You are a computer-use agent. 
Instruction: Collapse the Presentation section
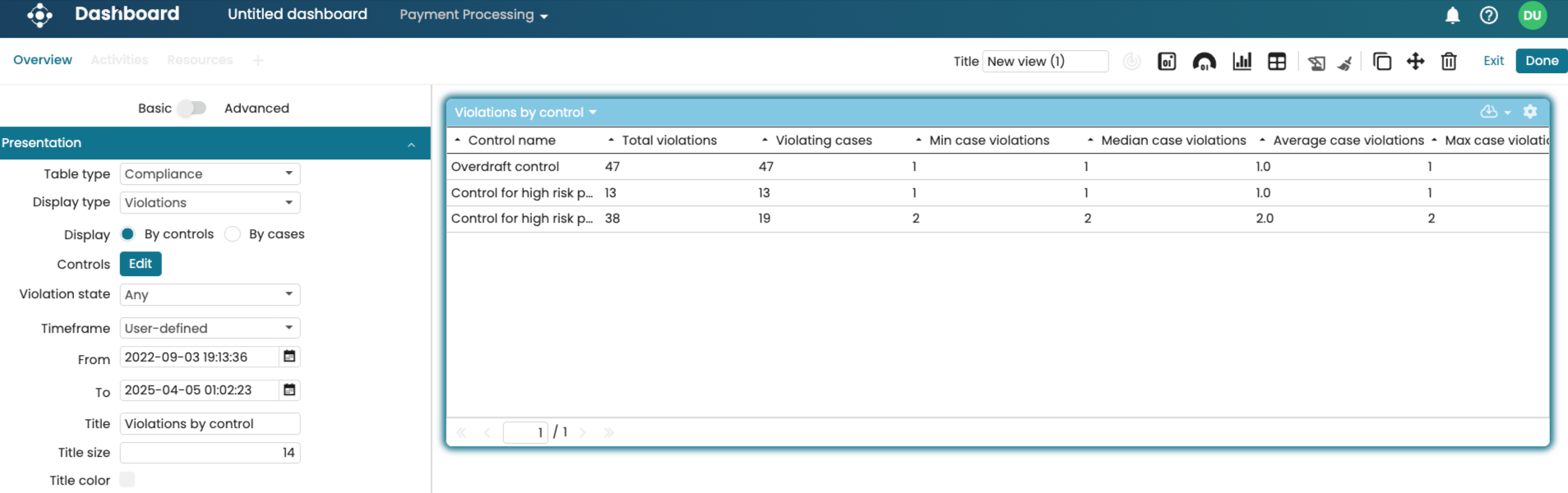tap(411, 145)
